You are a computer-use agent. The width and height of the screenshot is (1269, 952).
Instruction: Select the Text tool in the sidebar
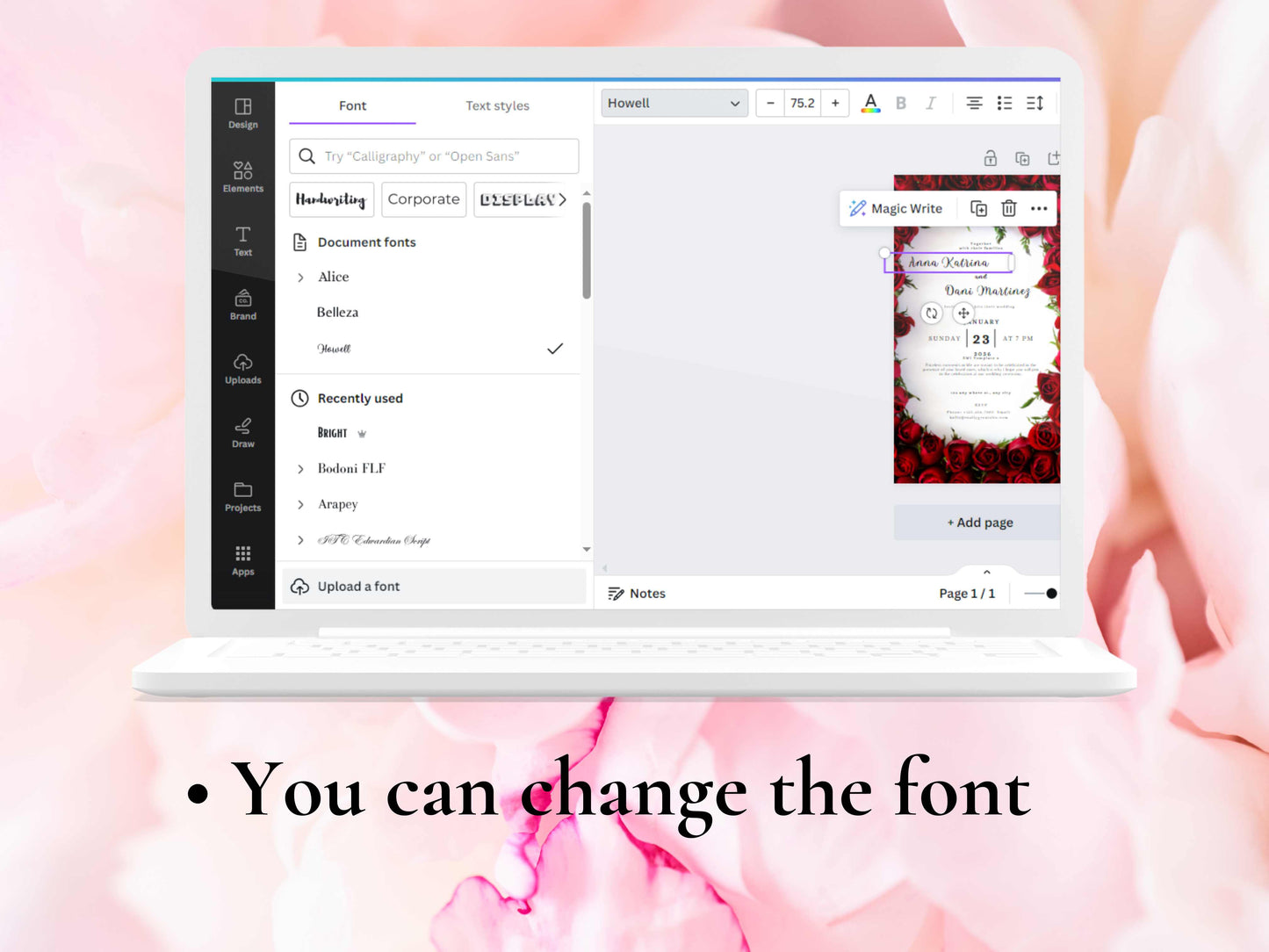(x=242, y=240)
